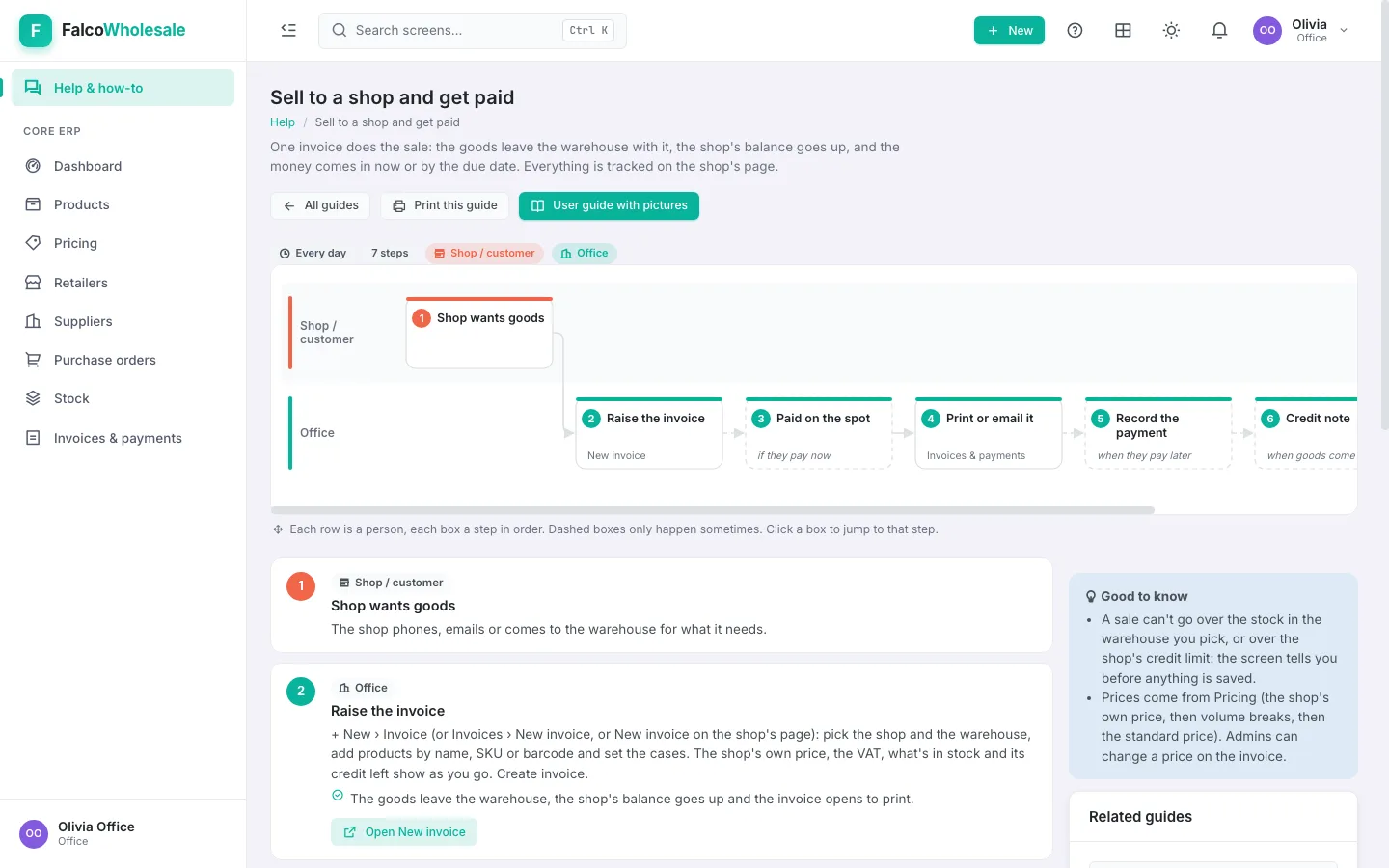1389x868 pixels.
Task: Open notifications bell icon
Action: tap(1219, 30)
